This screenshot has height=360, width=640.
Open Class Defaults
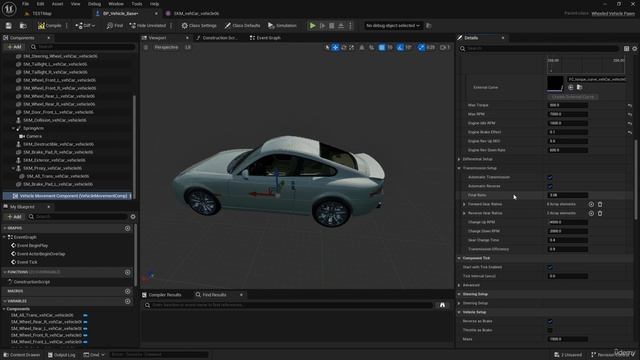(x=242, y=26)
